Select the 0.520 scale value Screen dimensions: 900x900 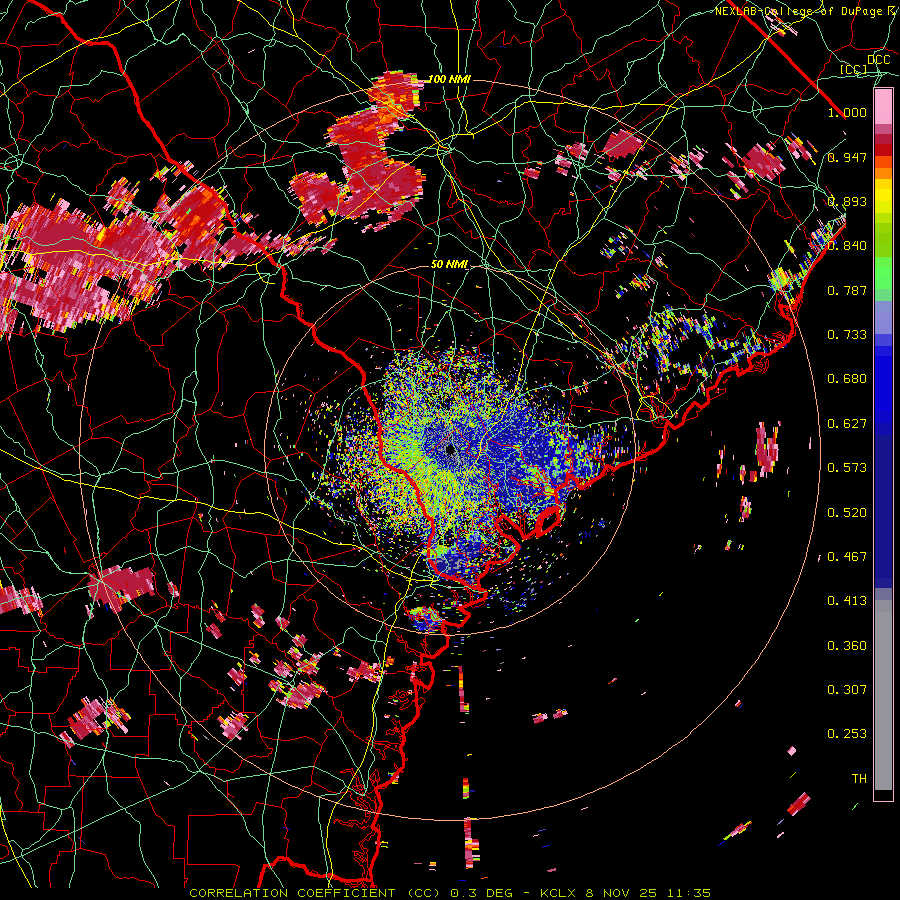pos(847,513)
